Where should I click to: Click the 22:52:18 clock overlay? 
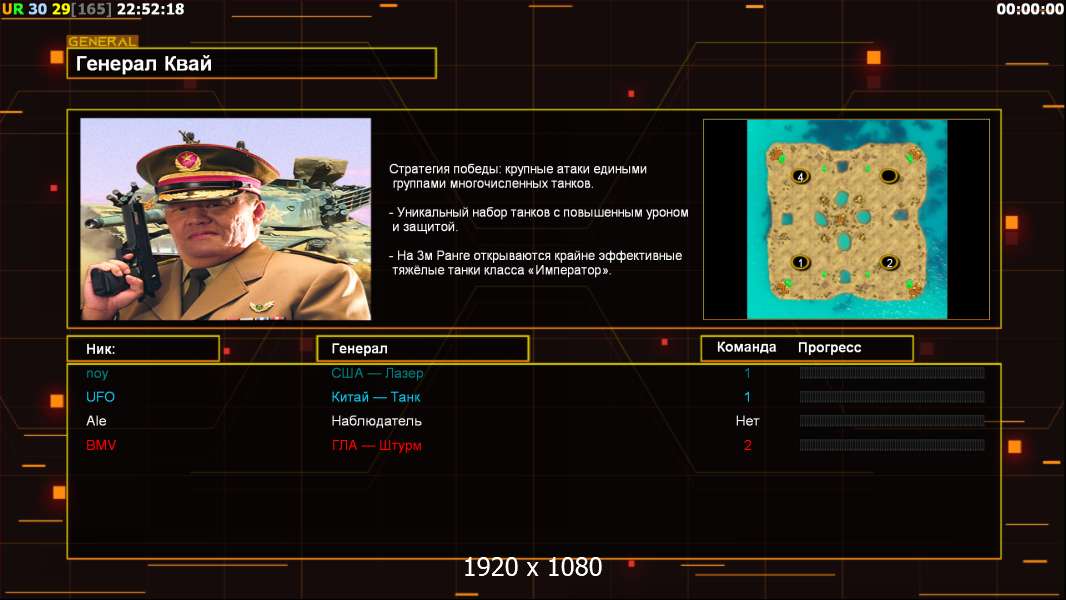pos(150,9)
